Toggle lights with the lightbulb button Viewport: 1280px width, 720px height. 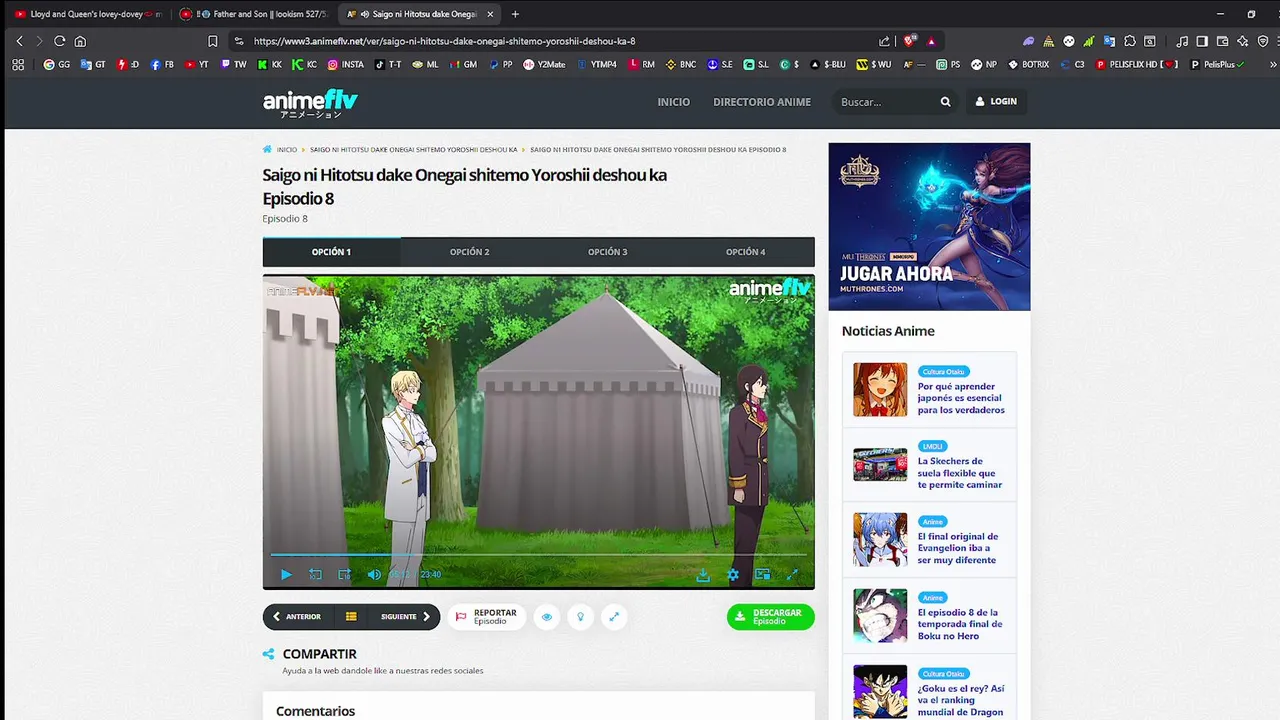tap(580, 617)
